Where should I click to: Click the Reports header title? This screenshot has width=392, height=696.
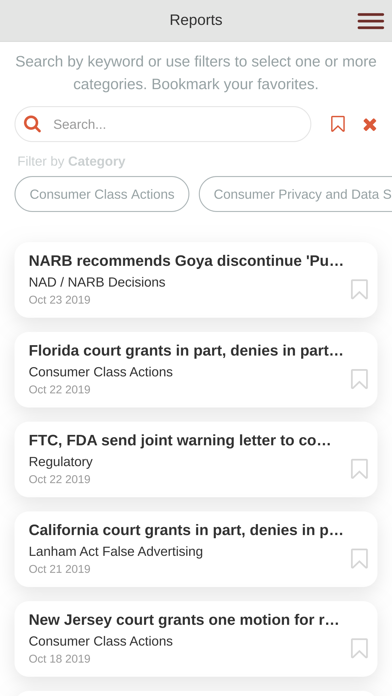196,20
